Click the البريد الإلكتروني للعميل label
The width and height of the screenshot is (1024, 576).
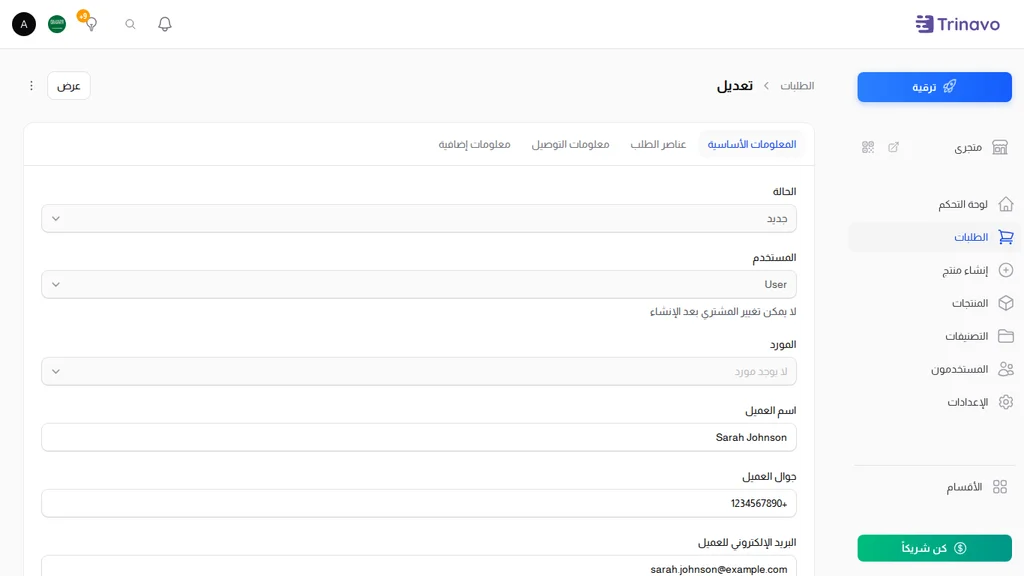[x=747, y=542]
